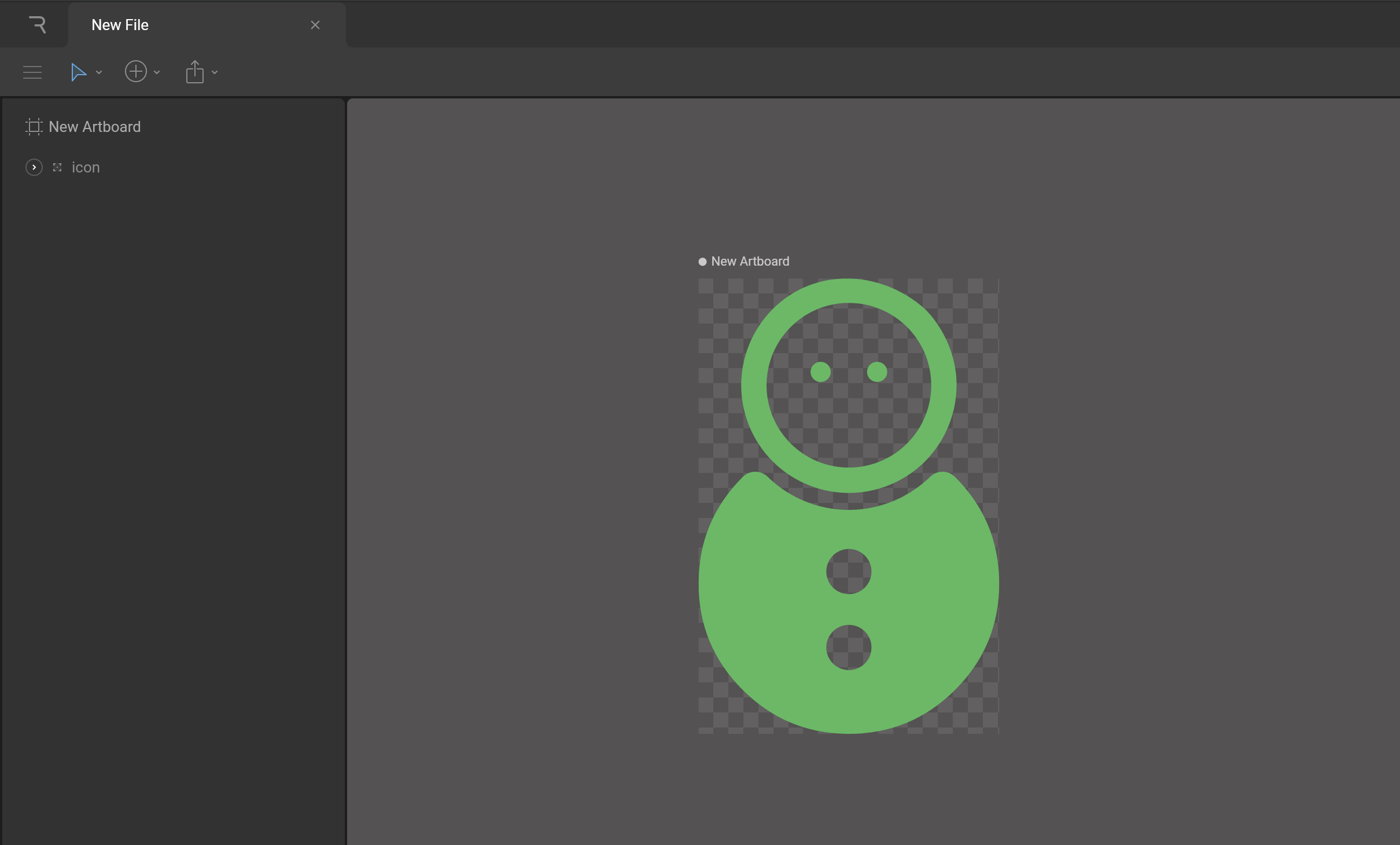Click the artboard icon in hierarchy
This screenshot has height=845, width=1400.
coord(34,127)
